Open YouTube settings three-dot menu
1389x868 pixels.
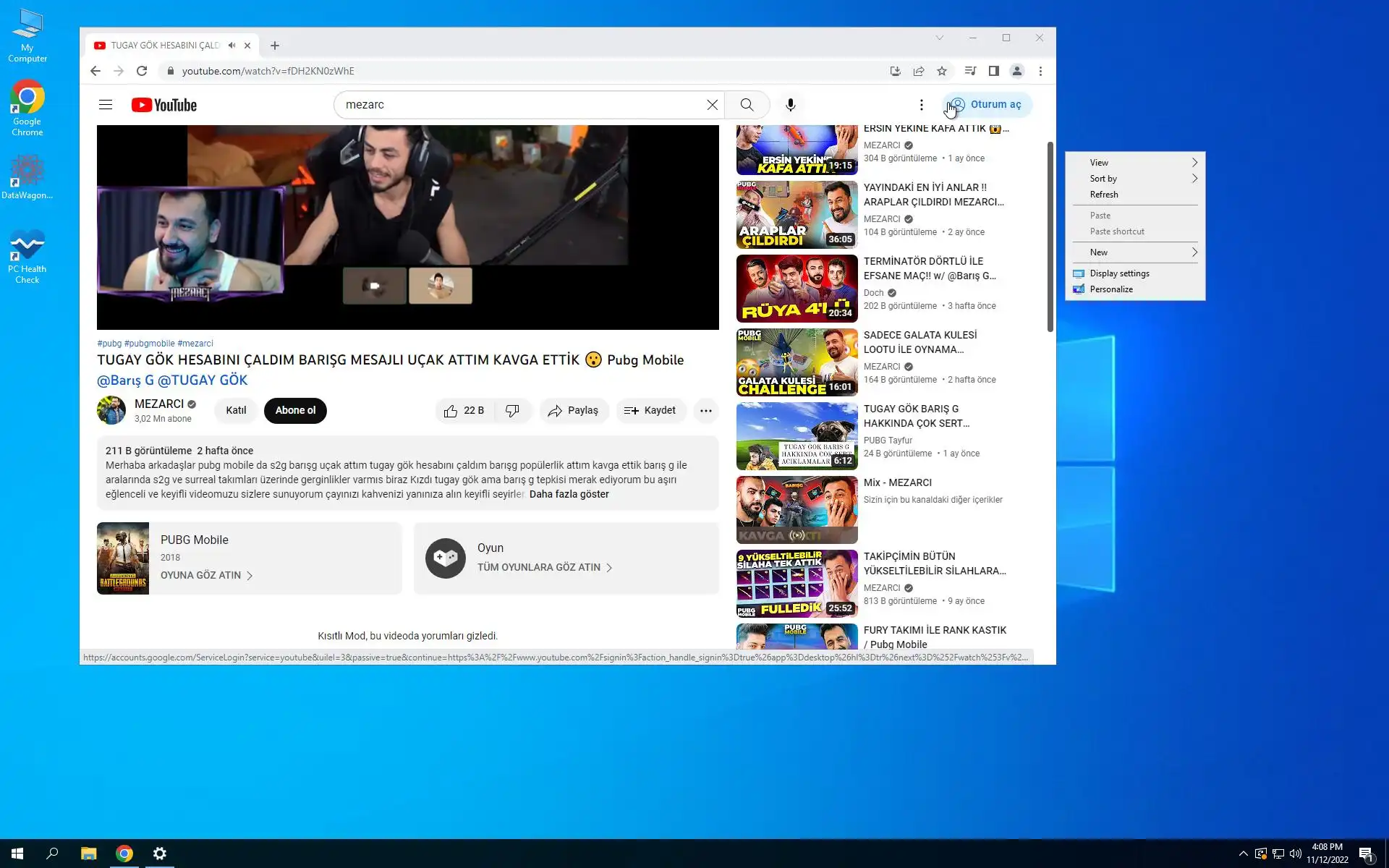[921, 105]
